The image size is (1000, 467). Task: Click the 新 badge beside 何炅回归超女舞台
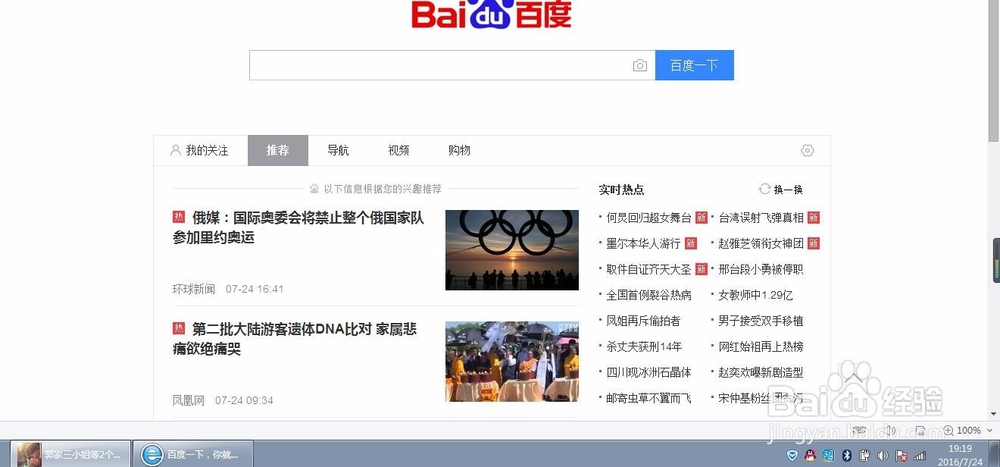click(x=702, y=218)
